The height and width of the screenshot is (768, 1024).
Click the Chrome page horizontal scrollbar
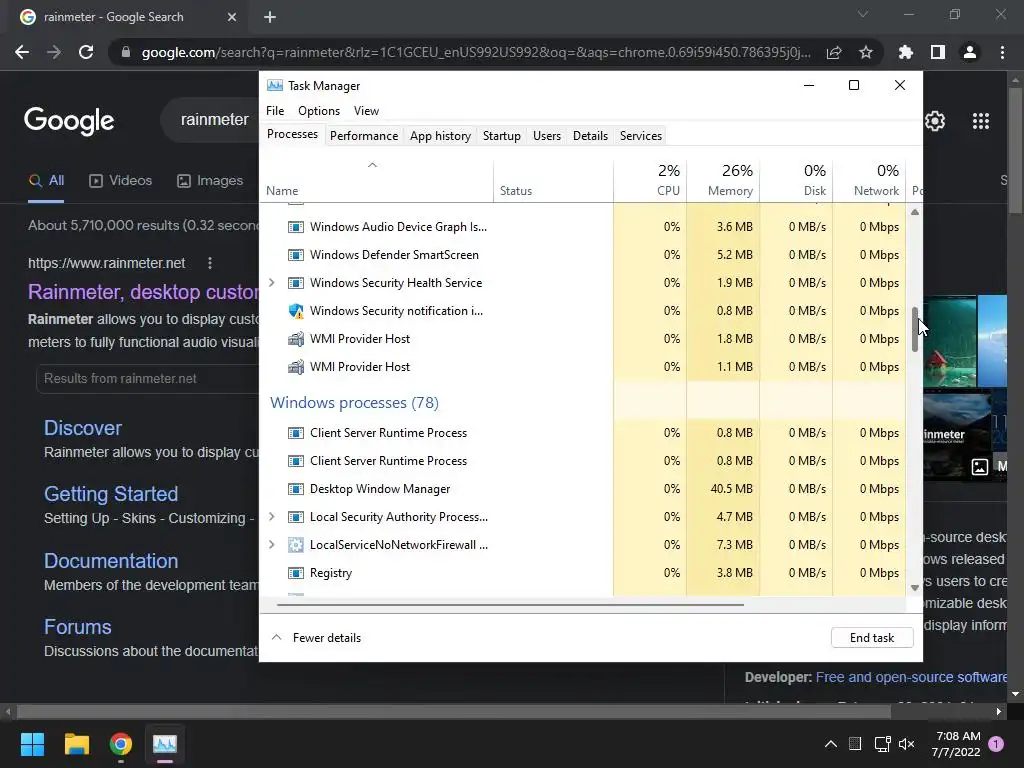pyautogui.click(x=454, y=712)
